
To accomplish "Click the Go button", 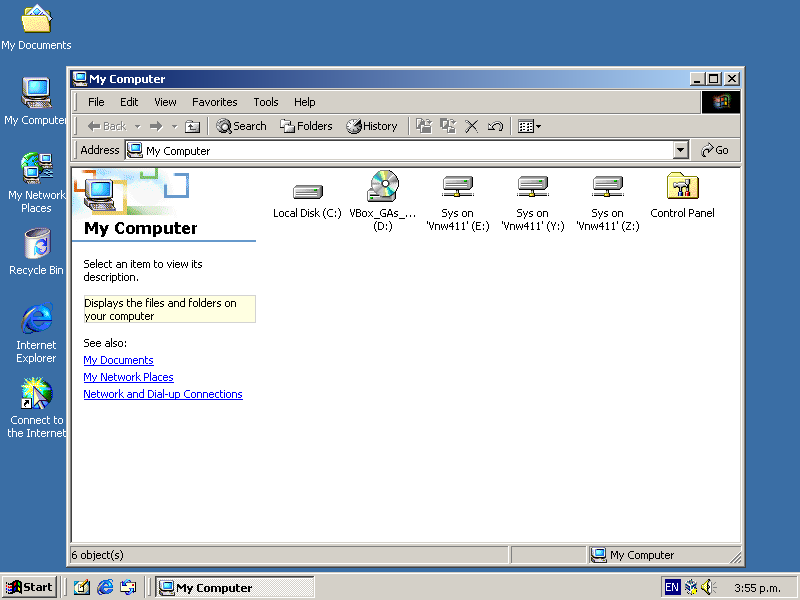I will (x=715, y=150).
